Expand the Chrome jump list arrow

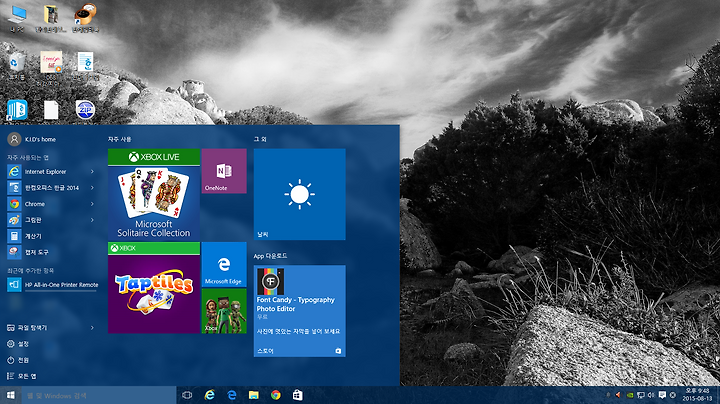click(92, 204)
